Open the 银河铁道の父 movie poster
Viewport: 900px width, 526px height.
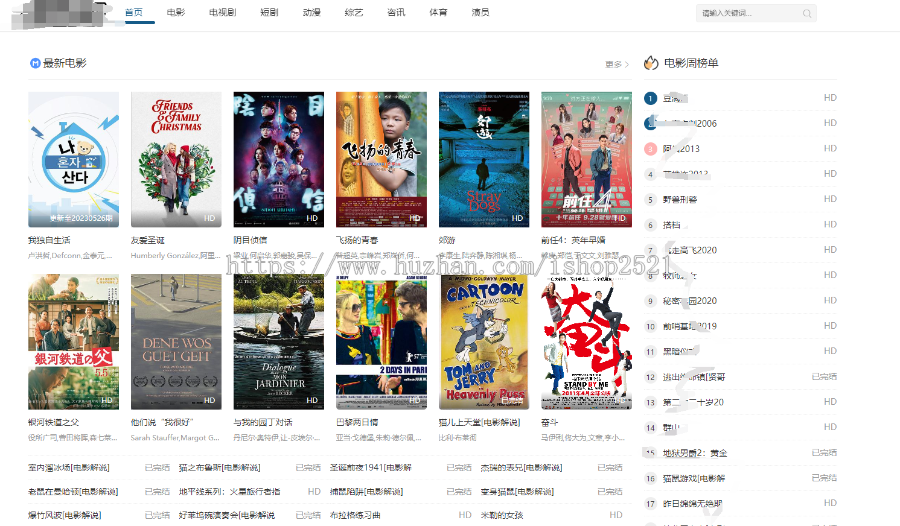coord(73,342)
